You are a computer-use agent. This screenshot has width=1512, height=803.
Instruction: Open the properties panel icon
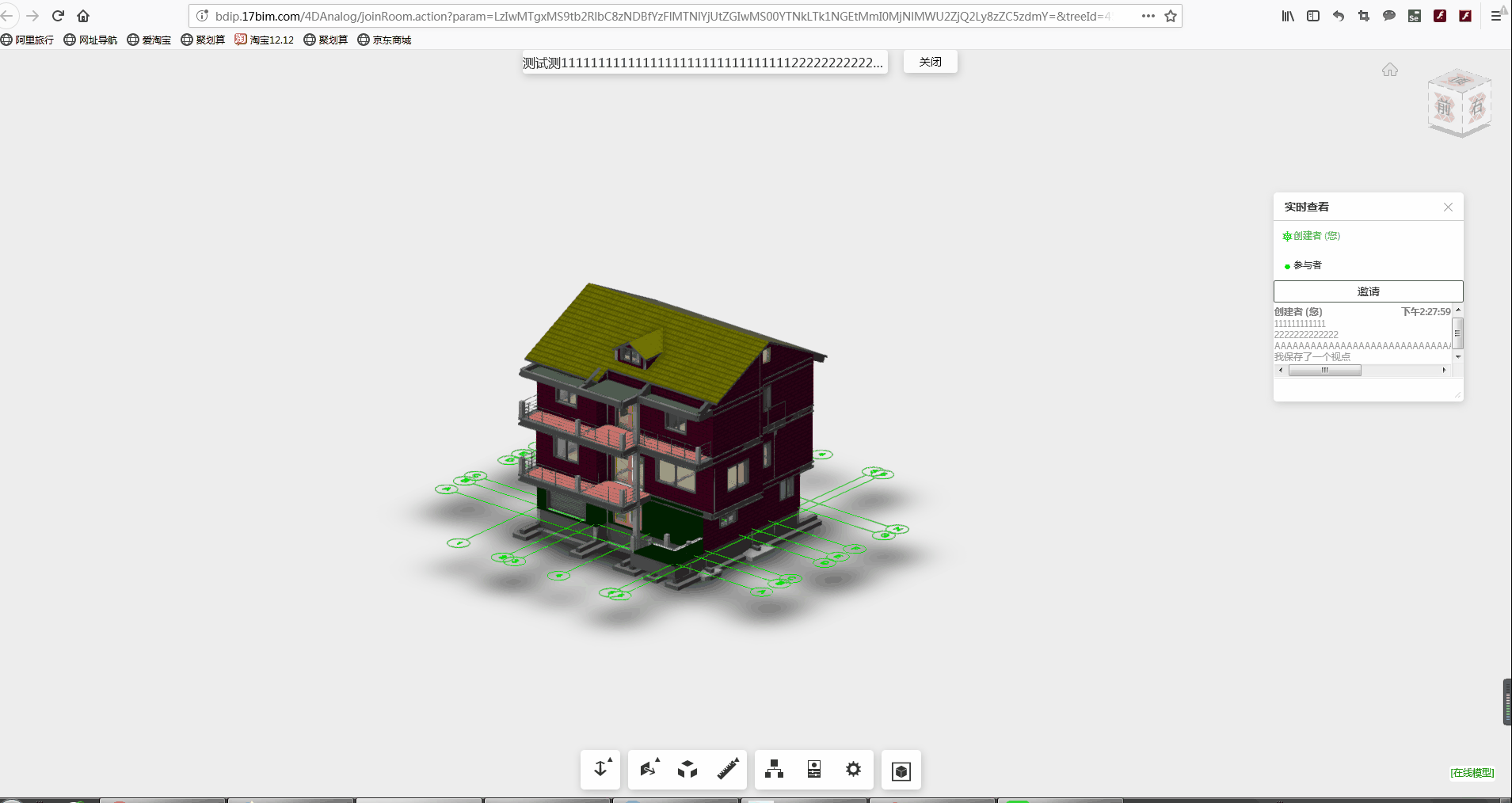click(x=813, y=769)
